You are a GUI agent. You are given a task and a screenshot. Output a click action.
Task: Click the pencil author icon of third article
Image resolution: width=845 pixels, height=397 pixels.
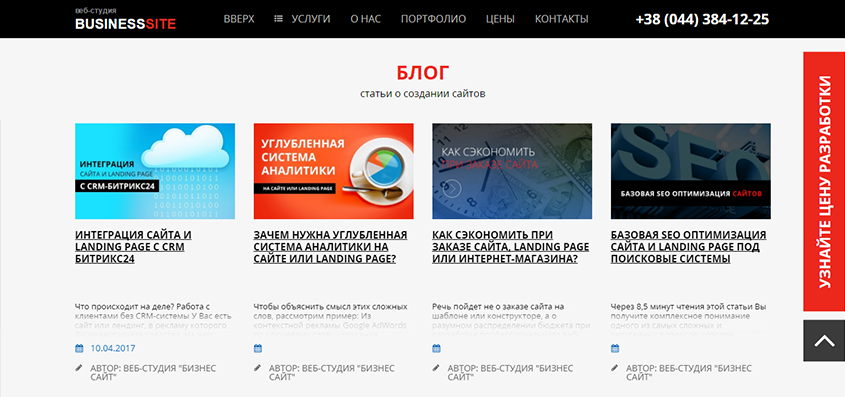pos(436,368)
